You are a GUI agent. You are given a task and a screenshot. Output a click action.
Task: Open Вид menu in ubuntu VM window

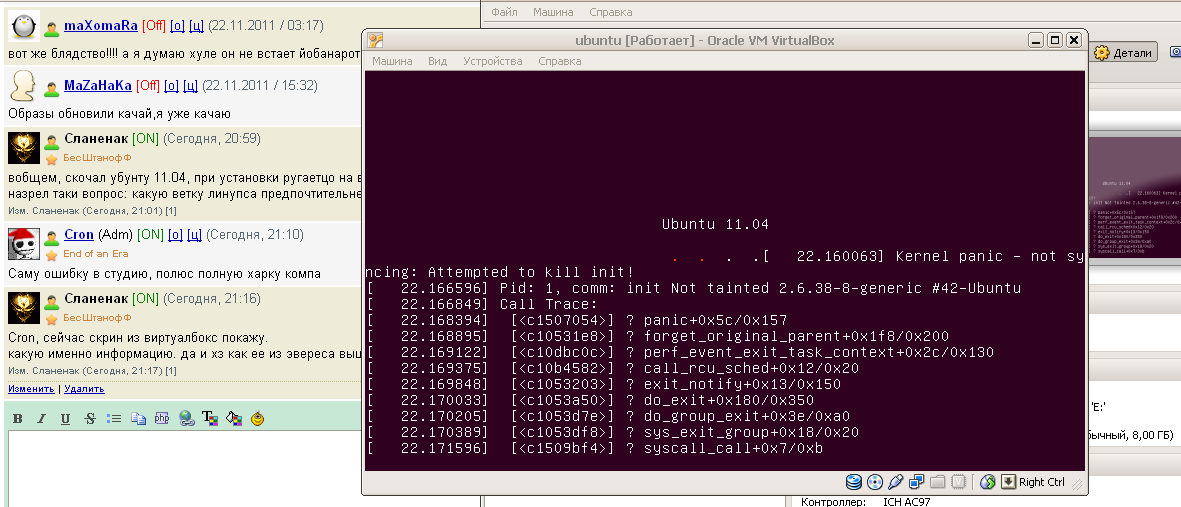pyautogui.click(x=438, y=61)
